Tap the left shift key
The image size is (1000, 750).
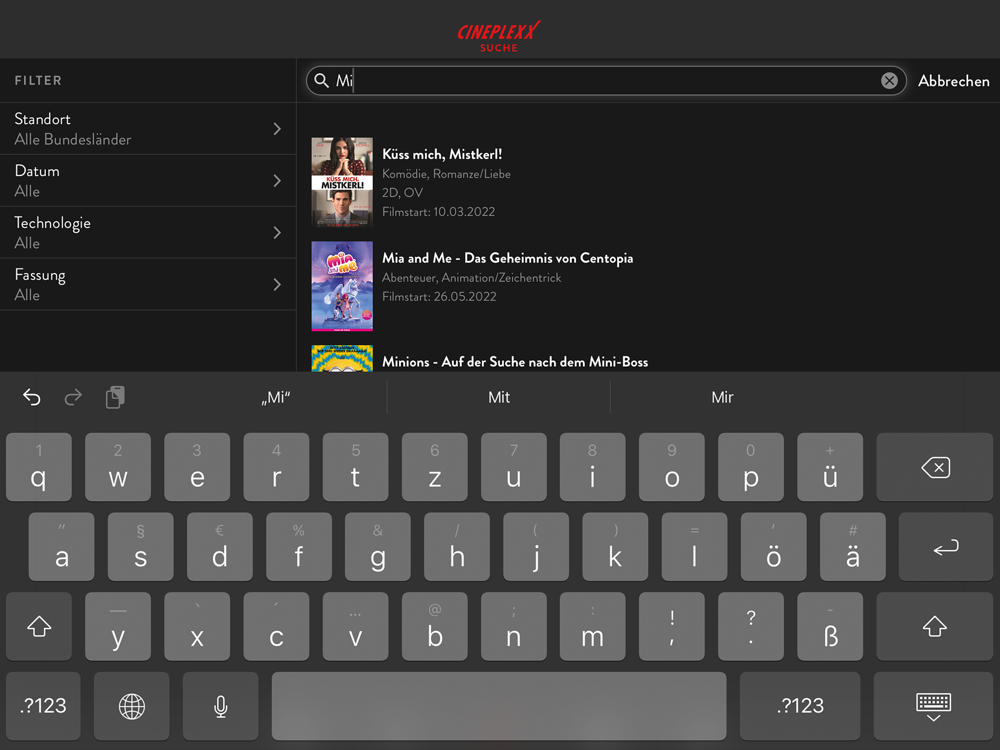point(39,626)
